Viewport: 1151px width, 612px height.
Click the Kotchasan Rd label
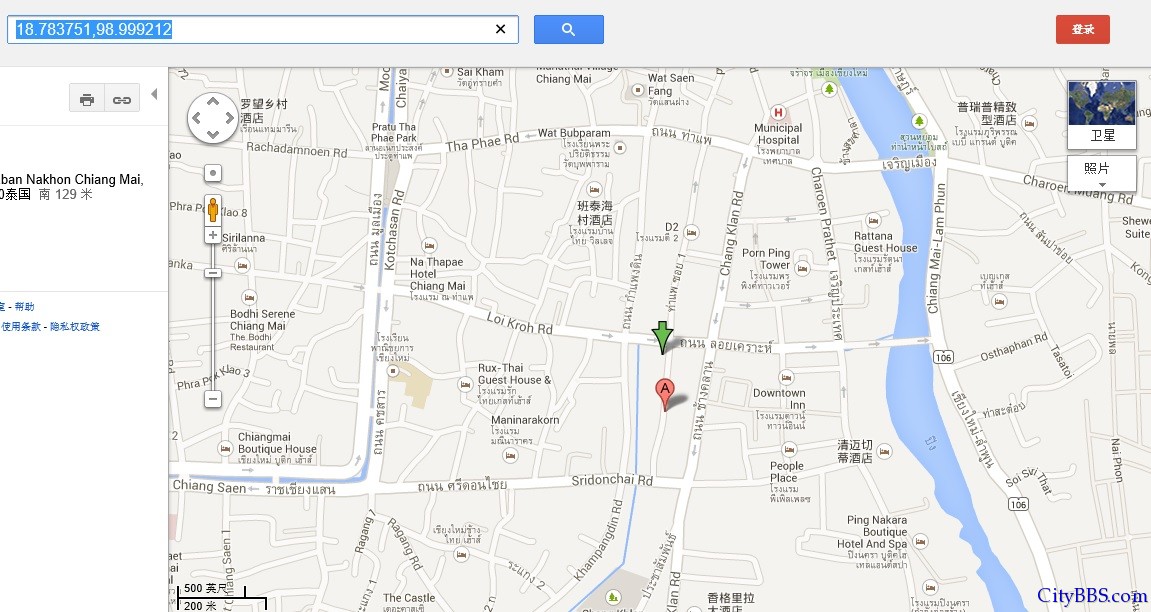(395, 230)
